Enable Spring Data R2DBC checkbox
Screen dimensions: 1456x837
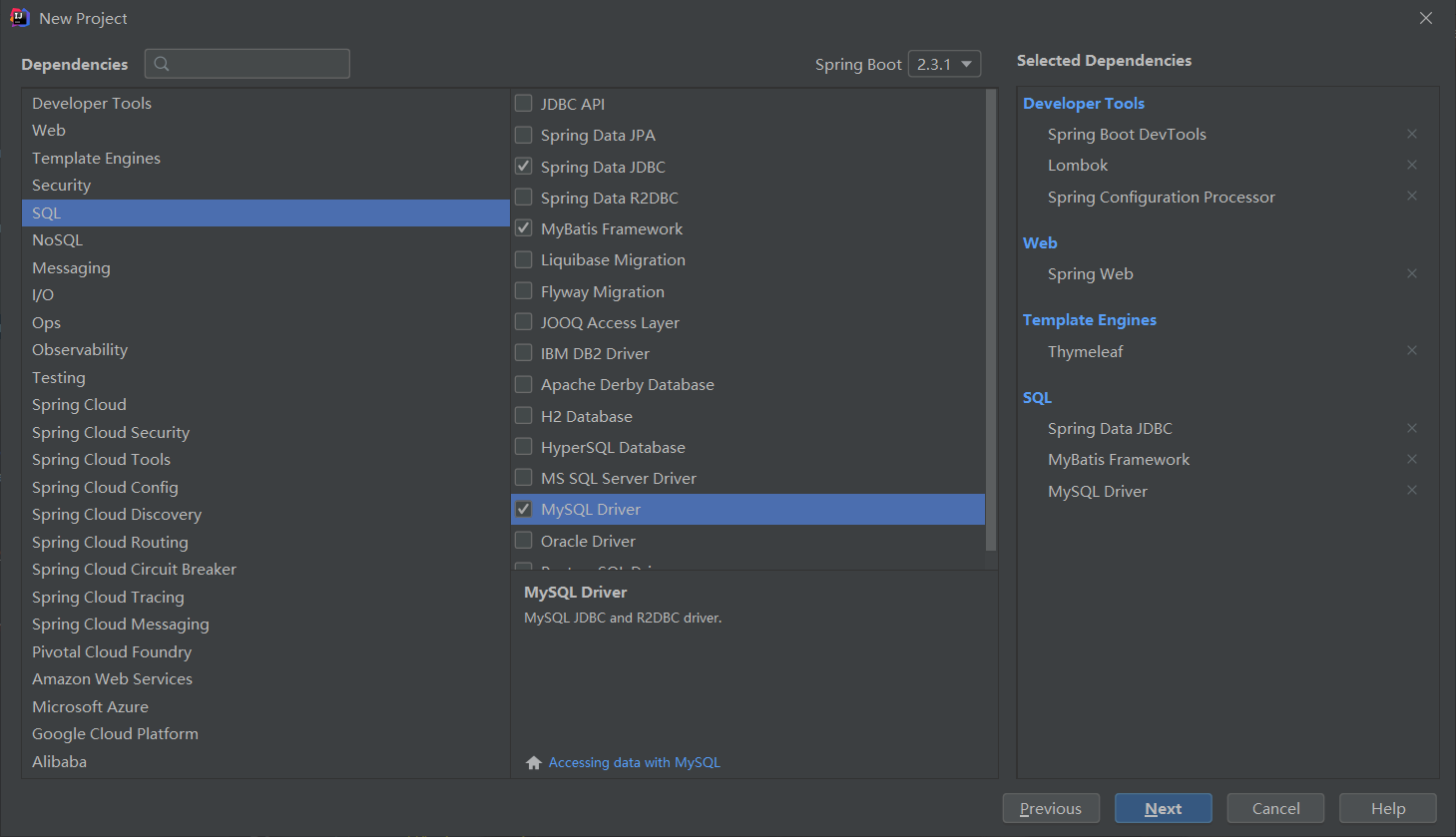tap(523, 197)
